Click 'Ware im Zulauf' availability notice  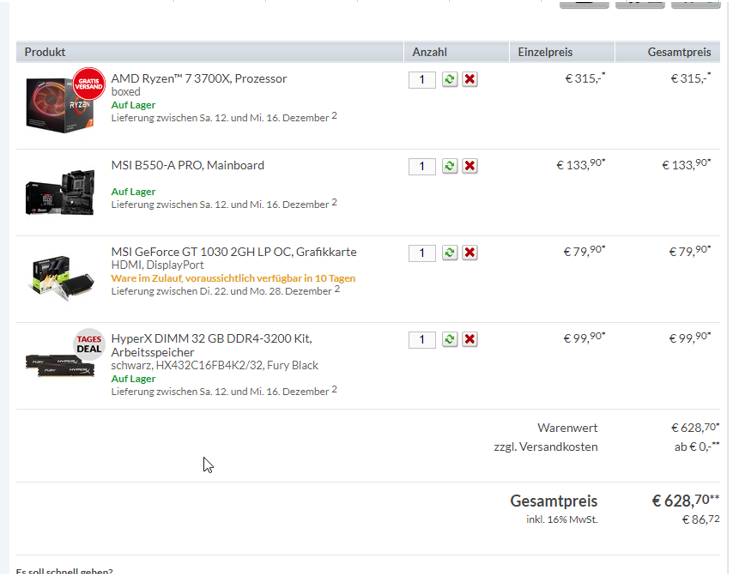[x=233, y=278]
